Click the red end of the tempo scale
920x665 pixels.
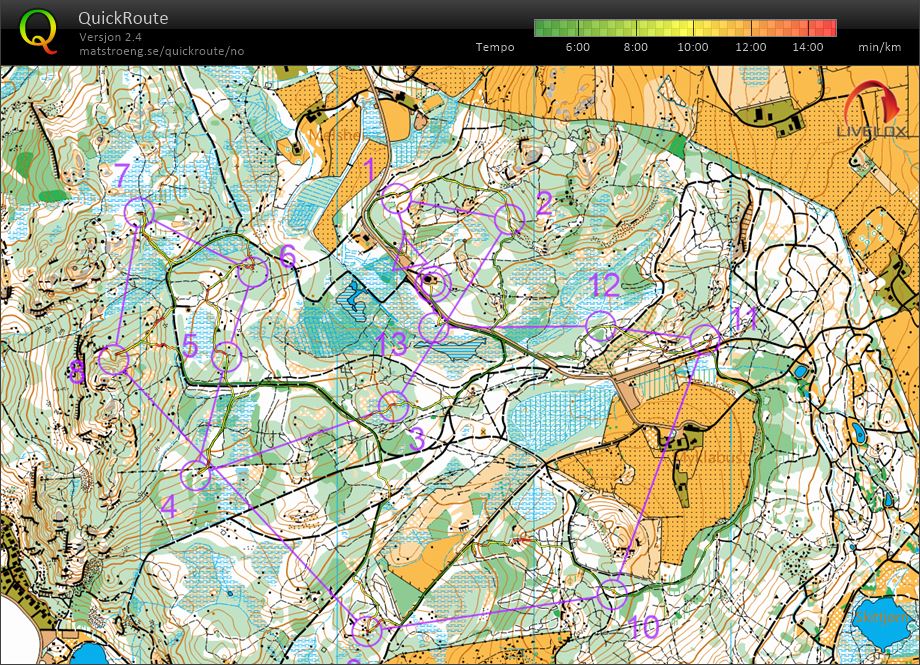coord(829,28)
